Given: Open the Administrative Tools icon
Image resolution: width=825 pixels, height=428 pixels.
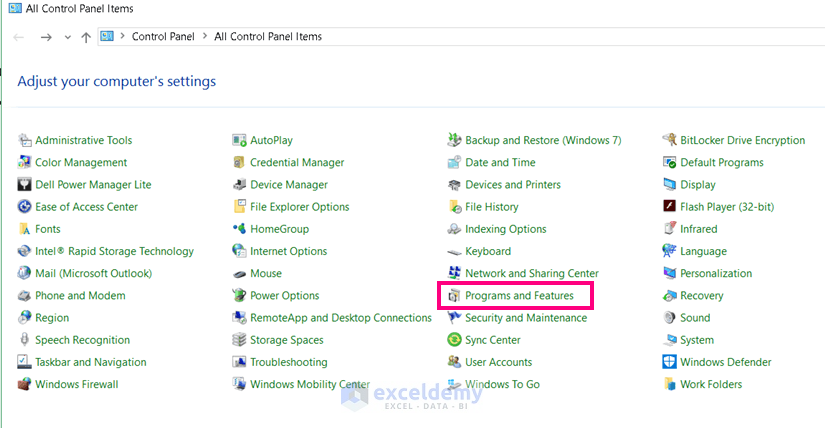Looking at the screenshot, I should (x=24, y=140).
